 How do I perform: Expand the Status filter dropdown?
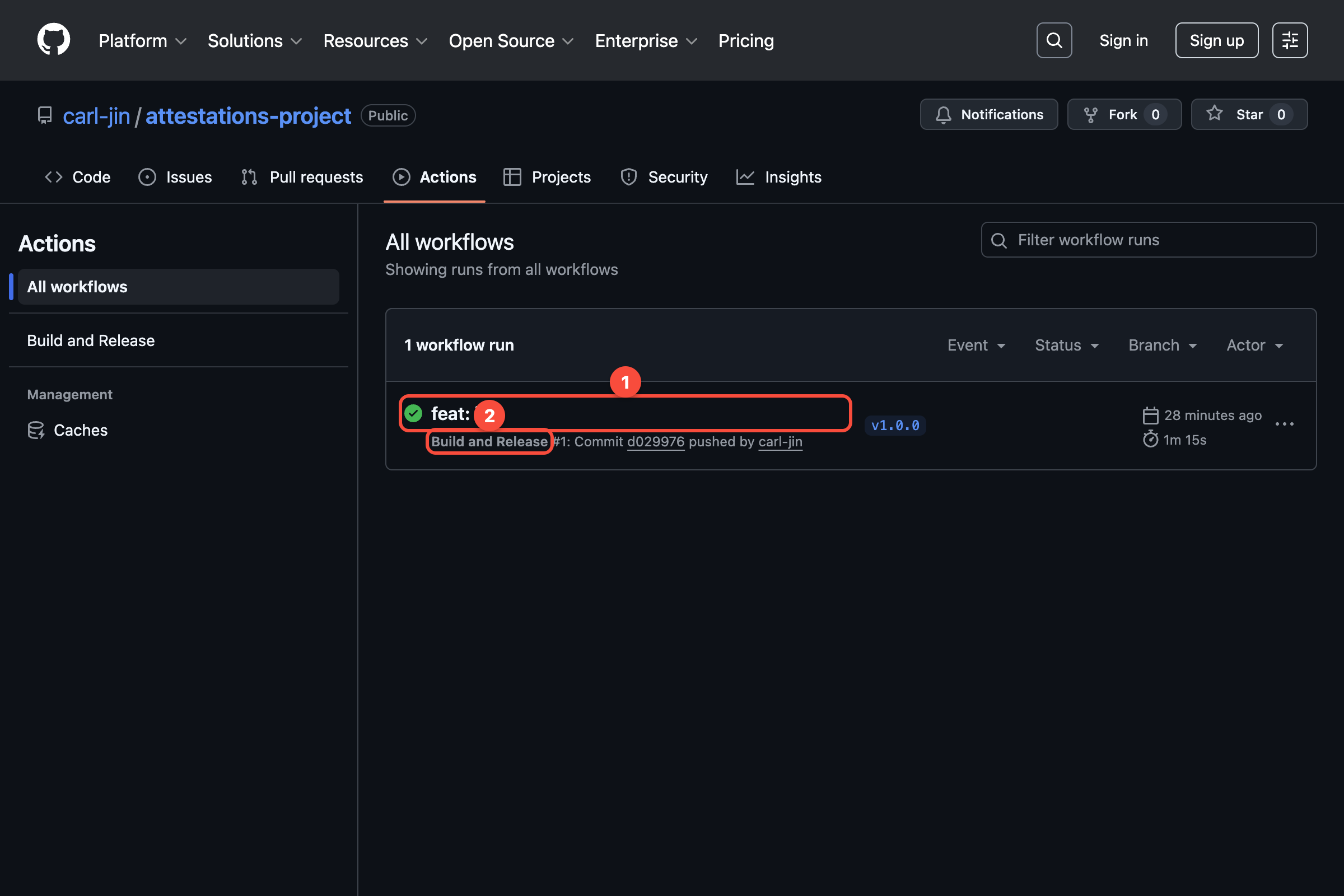(1066, 345)
